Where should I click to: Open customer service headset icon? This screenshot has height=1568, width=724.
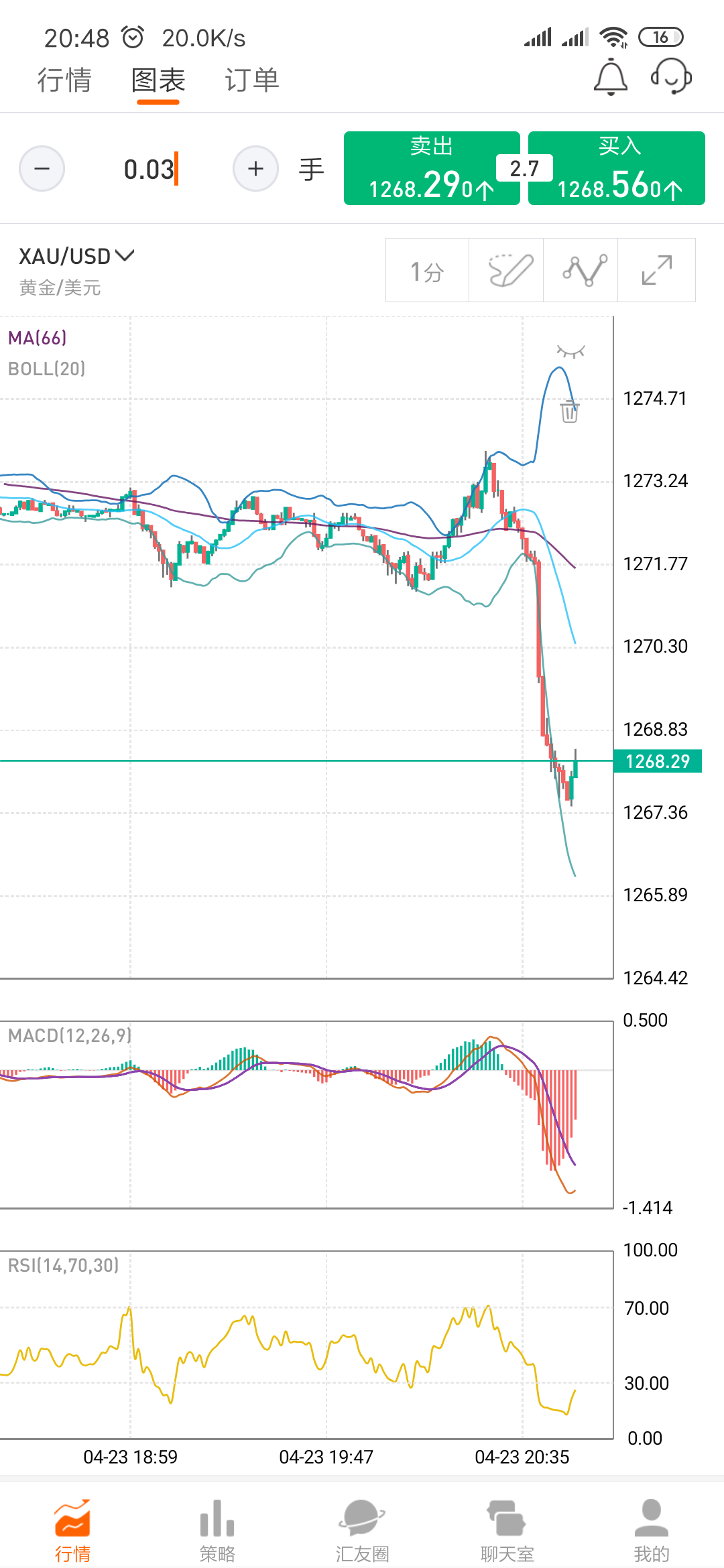[671, 76]
